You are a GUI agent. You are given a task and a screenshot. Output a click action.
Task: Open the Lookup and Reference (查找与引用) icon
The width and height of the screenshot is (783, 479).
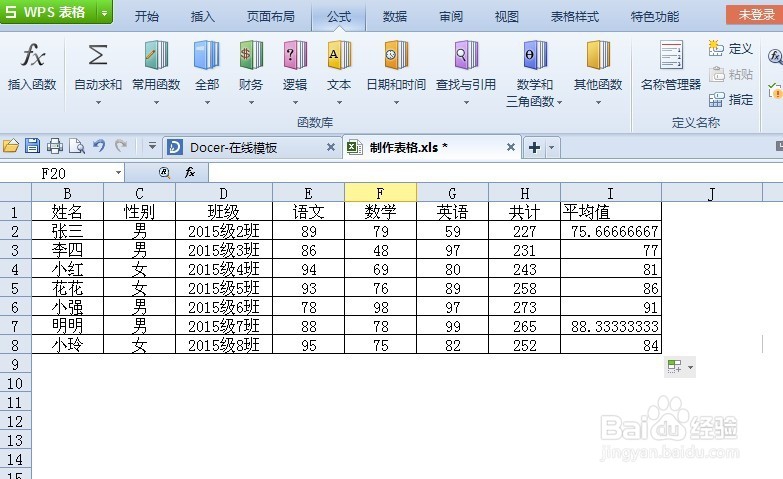[466, 55]
